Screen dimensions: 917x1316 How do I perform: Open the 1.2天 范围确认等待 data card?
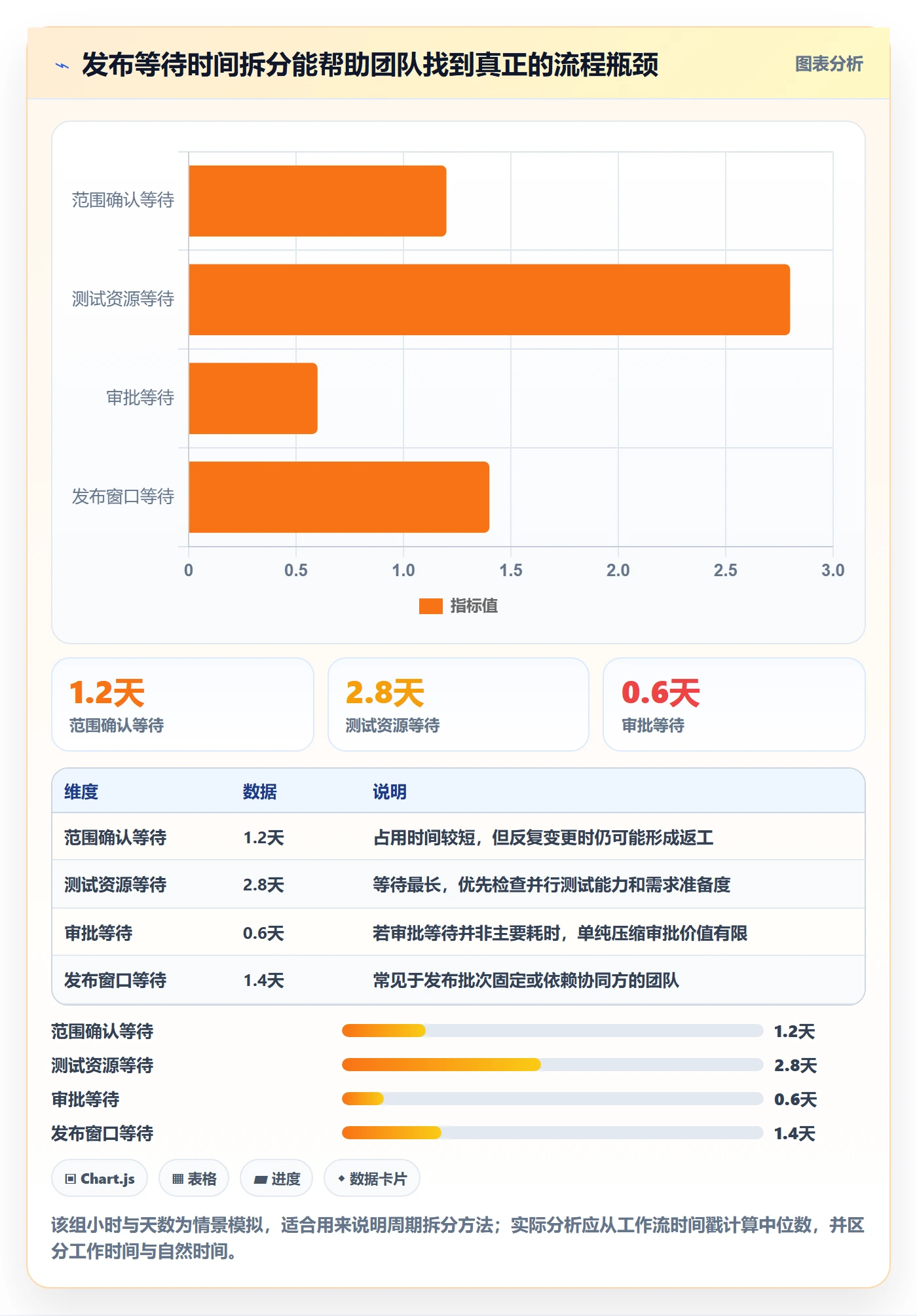[x=183, y=704]
